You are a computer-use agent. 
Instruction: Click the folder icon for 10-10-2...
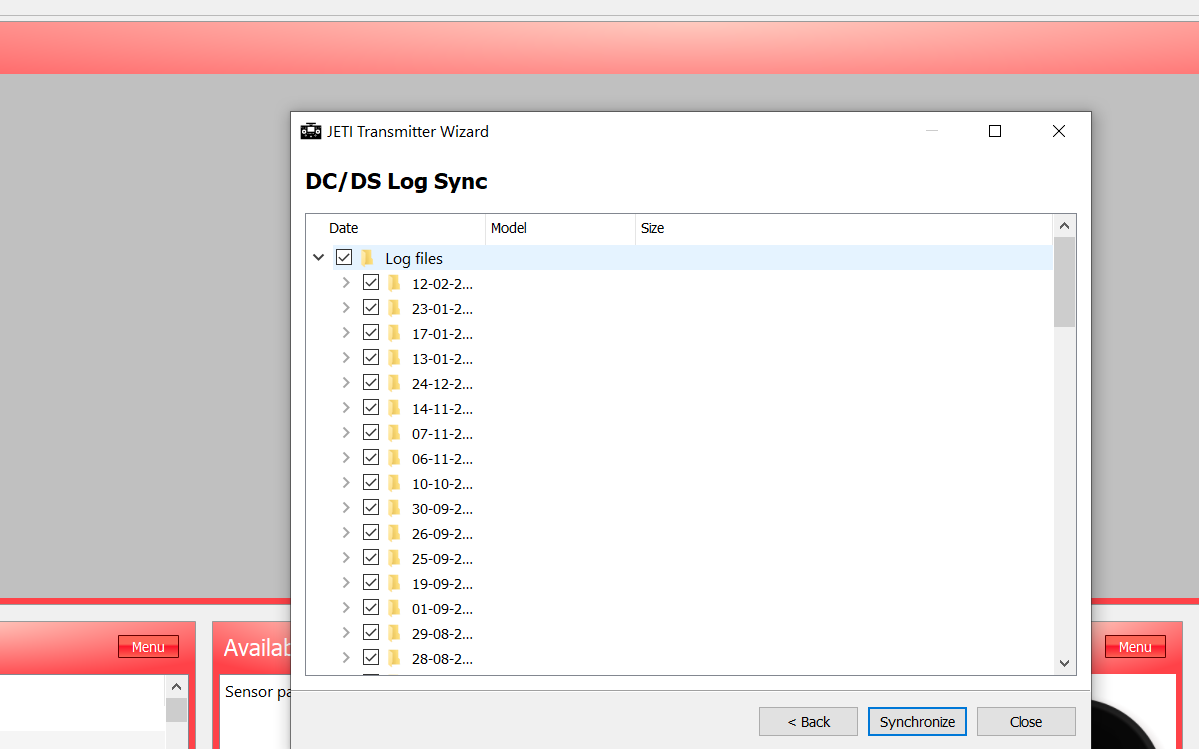coord(395,483)
